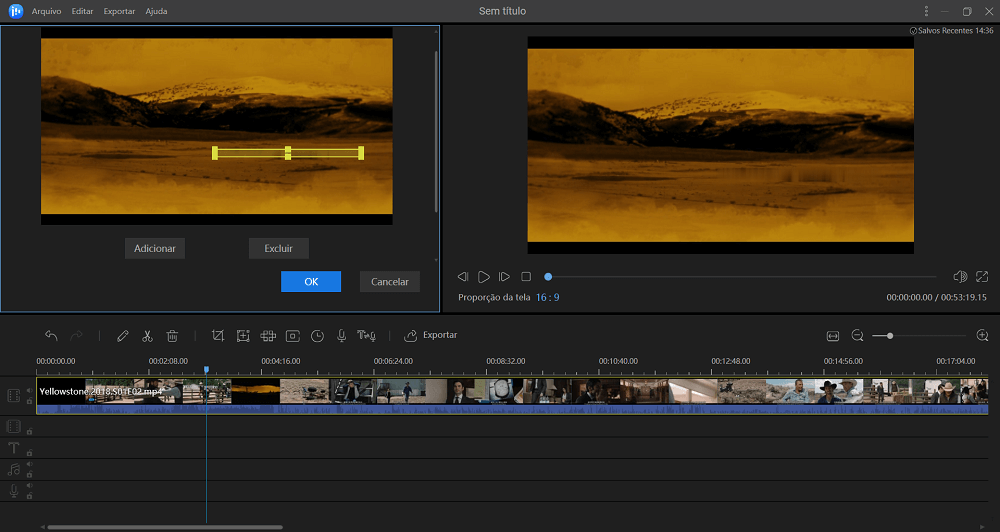Zoom out the timeline with minus magnifier

coord(858,336)
